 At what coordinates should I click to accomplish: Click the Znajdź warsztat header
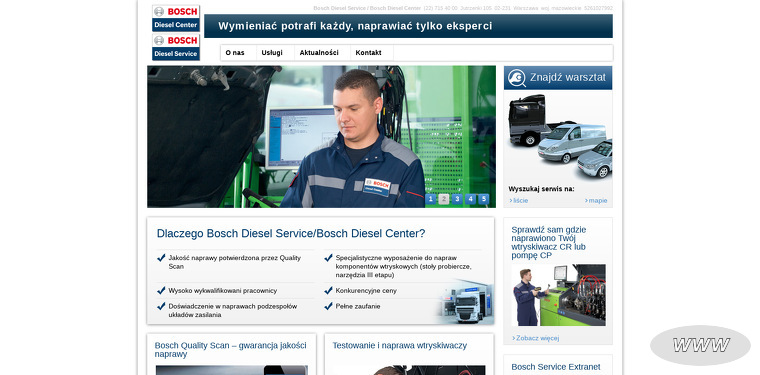point(558,78)
